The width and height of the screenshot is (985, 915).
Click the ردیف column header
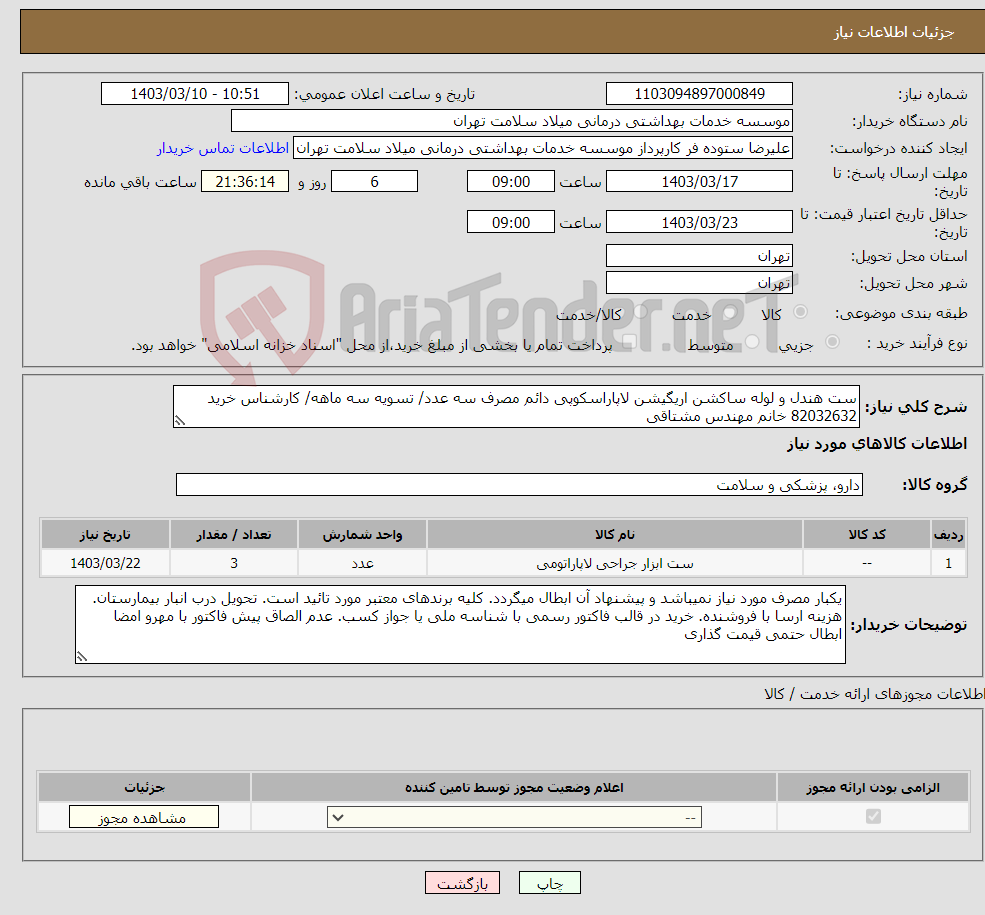tap(949, 534)
